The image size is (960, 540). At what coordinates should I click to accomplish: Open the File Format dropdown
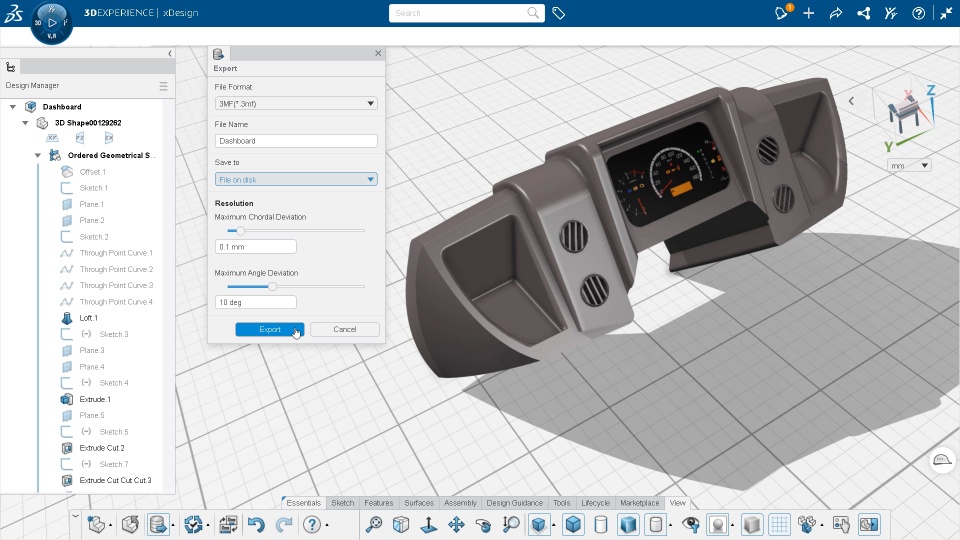pos(296,103)
